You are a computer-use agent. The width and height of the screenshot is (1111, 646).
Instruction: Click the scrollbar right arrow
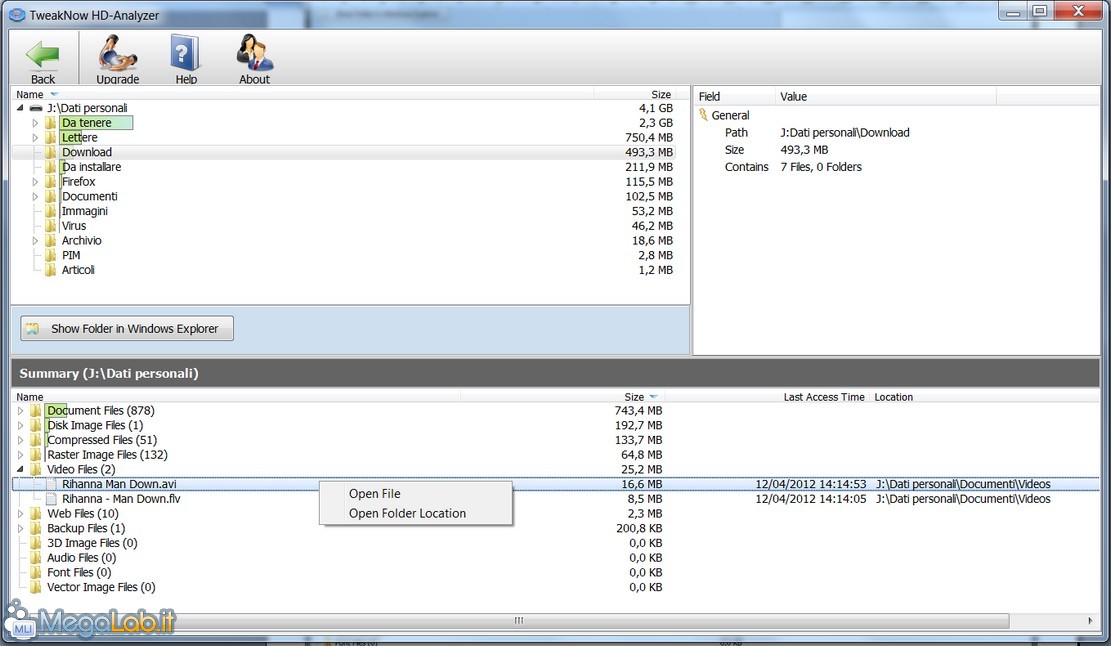1090,620
